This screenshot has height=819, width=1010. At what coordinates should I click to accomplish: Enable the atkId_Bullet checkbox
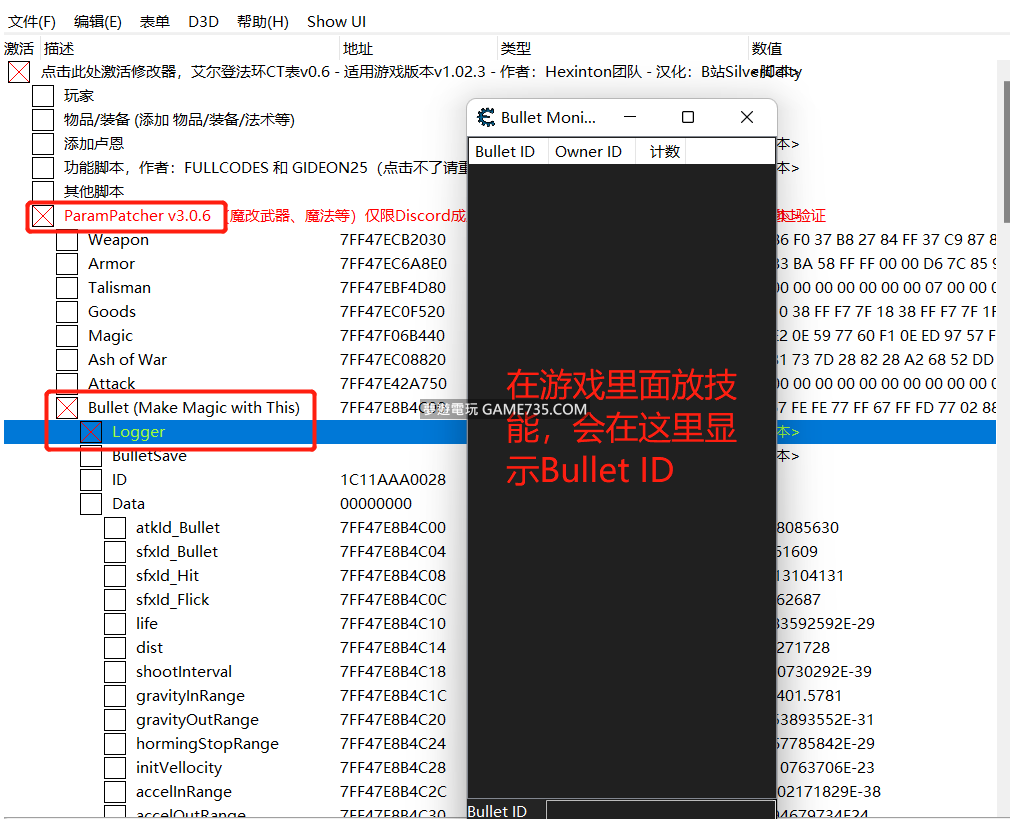tap(115, 528)
